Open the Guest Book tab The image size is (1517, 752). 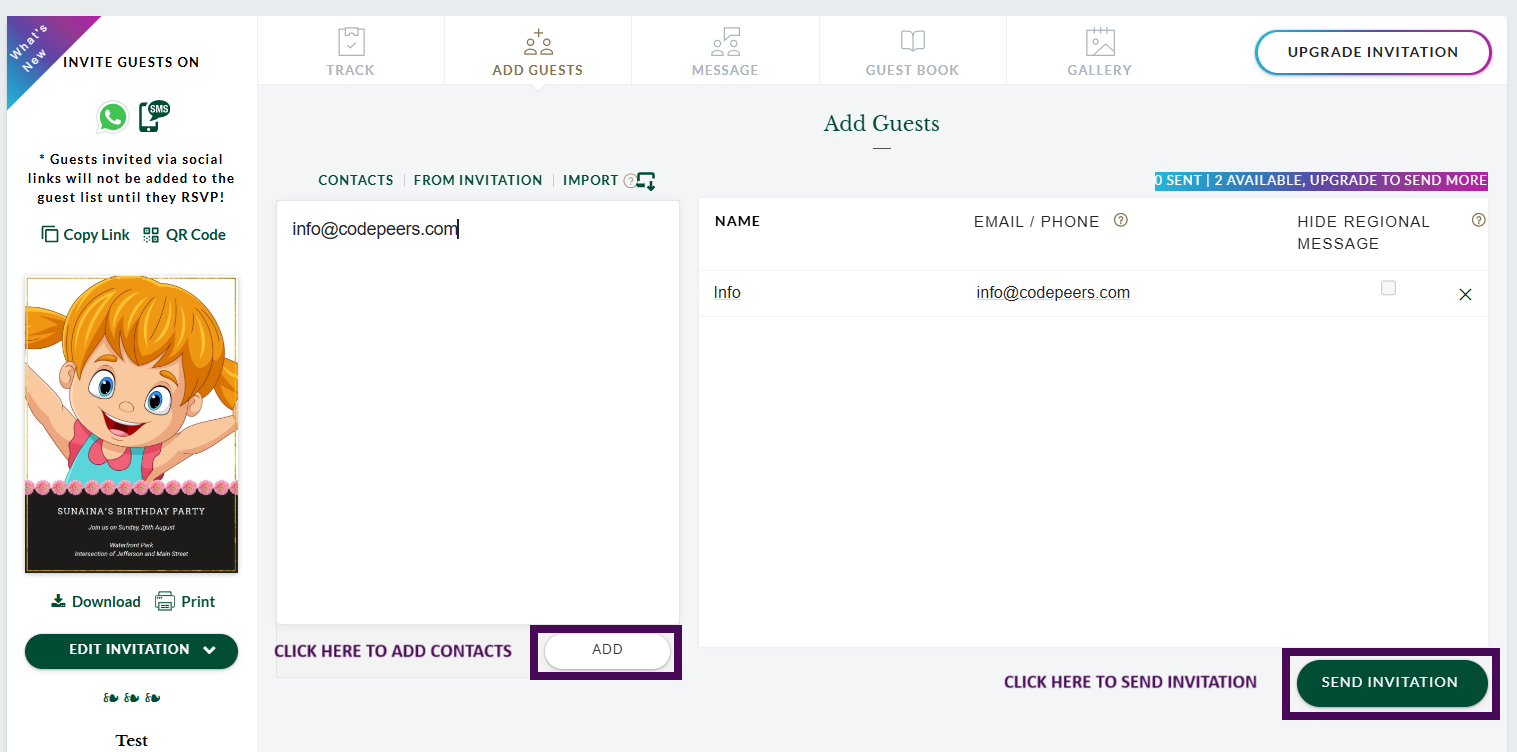pos(912,53)
